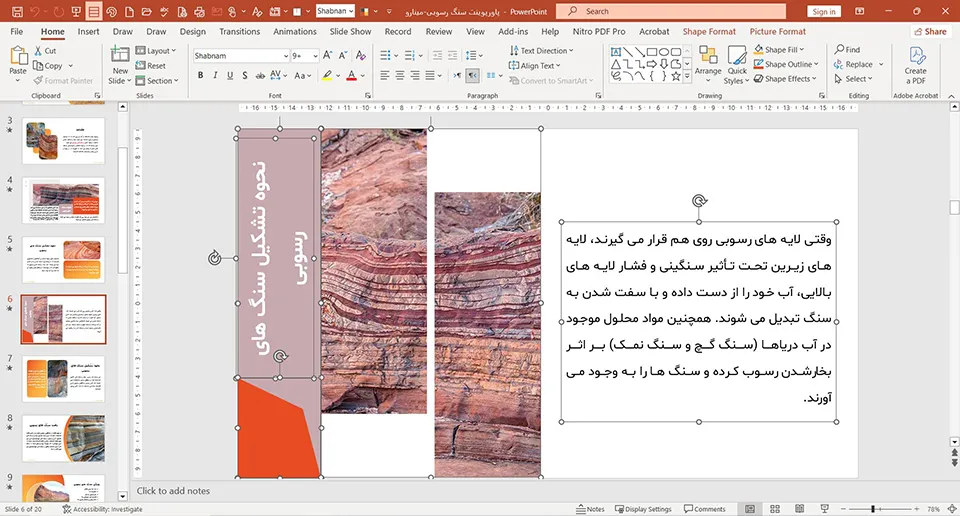This screenshot has height=516, width=960.
Task: Click the Save icon in the quick access toolbar
Action: pos(17,12)
